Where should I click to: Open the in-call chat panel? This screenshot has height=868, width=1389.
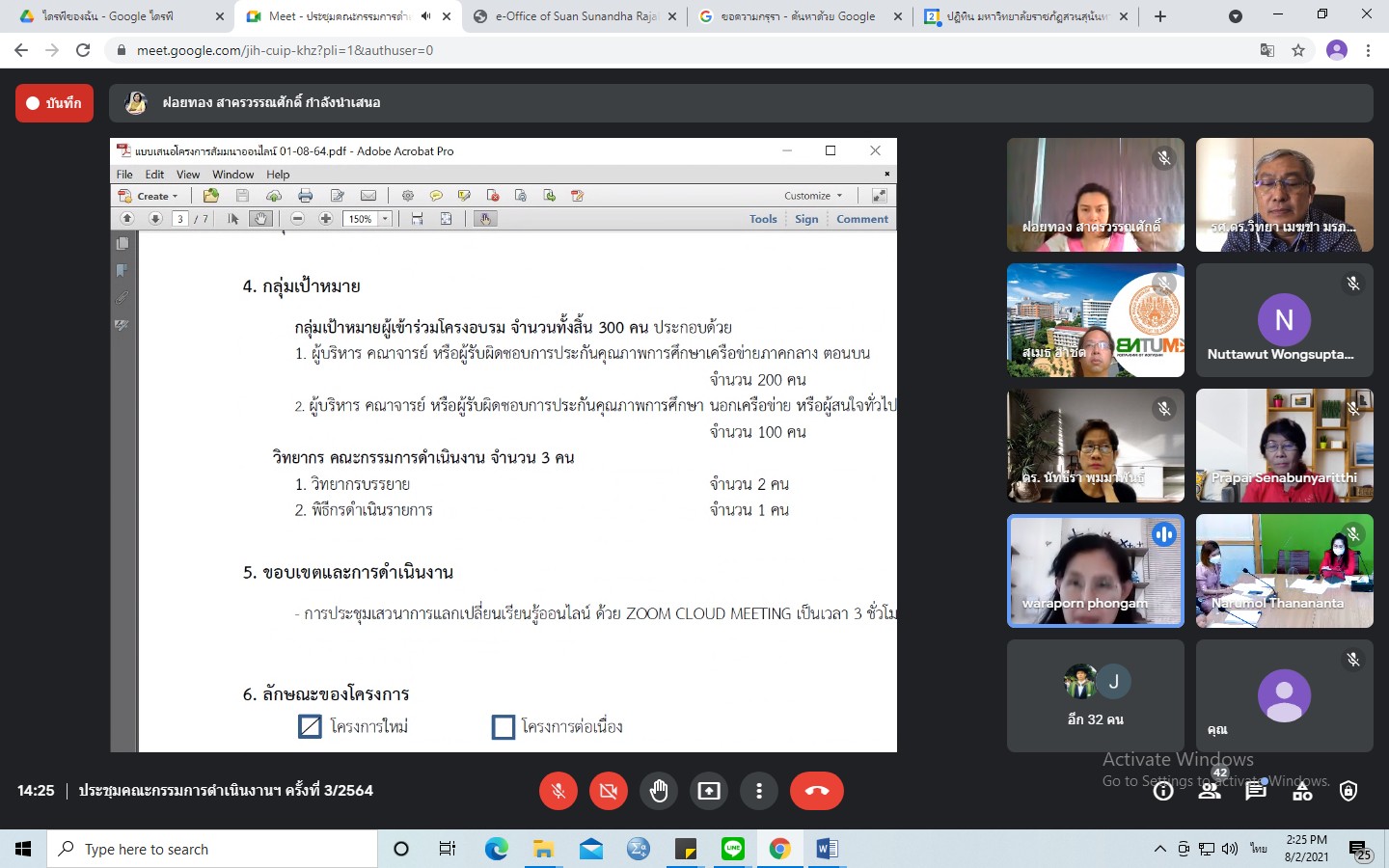pos(1256,791)
